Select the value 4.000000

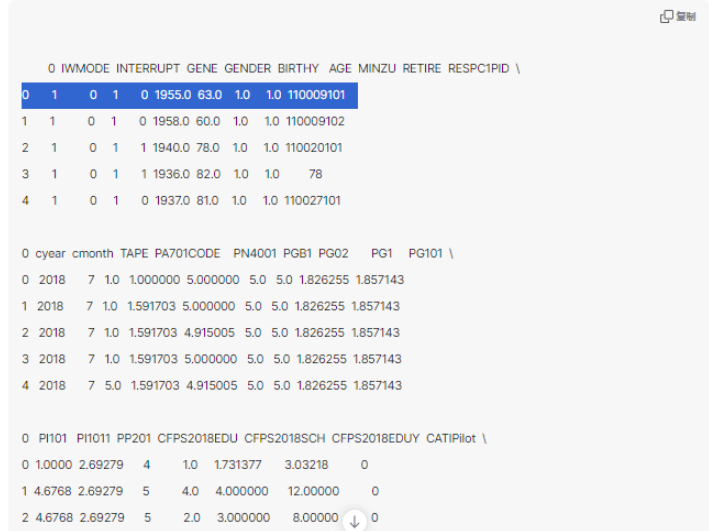point(241,491)
